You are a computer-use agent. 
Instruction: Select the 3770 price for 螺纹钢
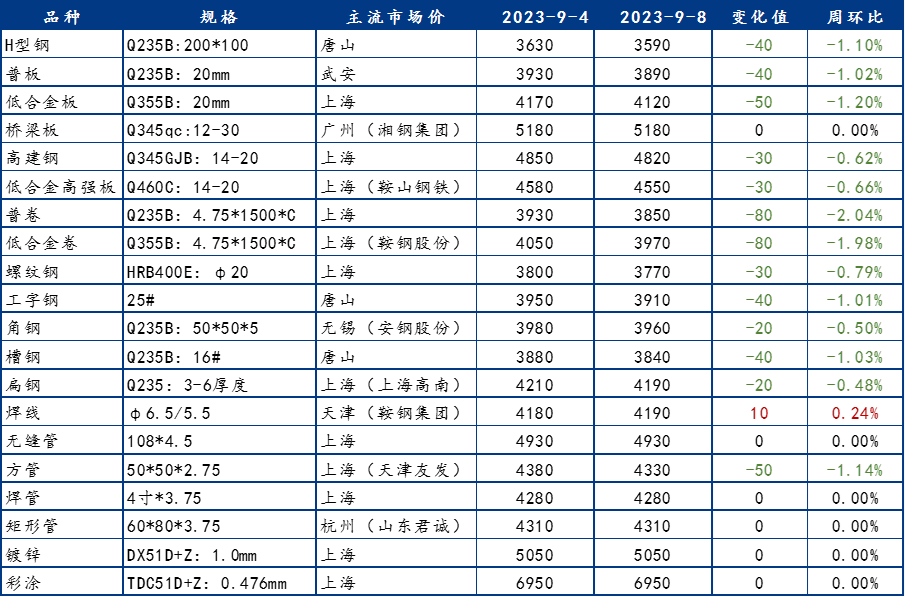[x=652, y=271]
